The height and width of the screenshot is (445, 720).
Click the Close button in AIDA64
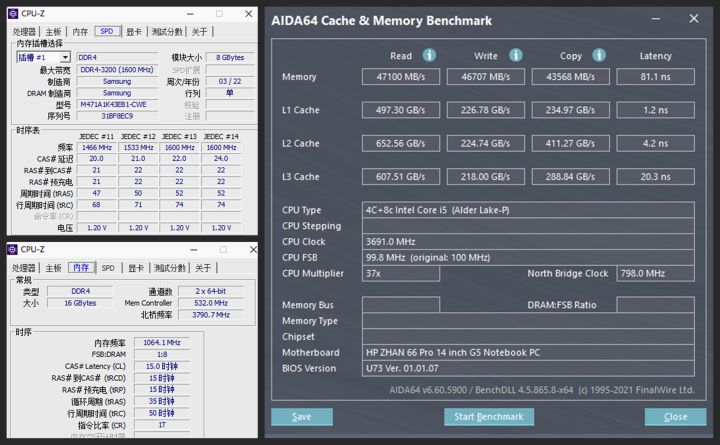pos(675,417)
